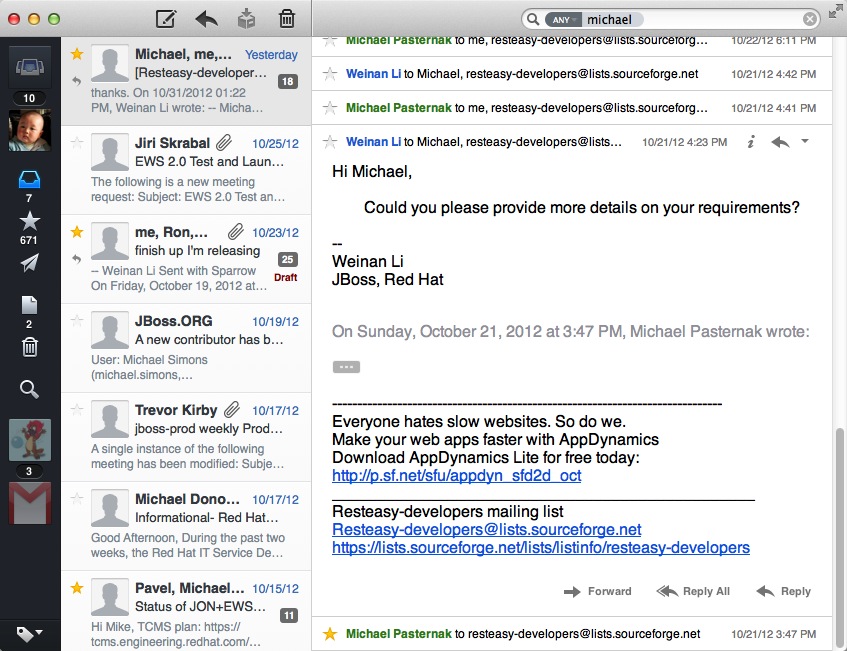The image size is (847, 651).
Task: Click the Reply button at message bottom
Action: [x=784, y=592]
